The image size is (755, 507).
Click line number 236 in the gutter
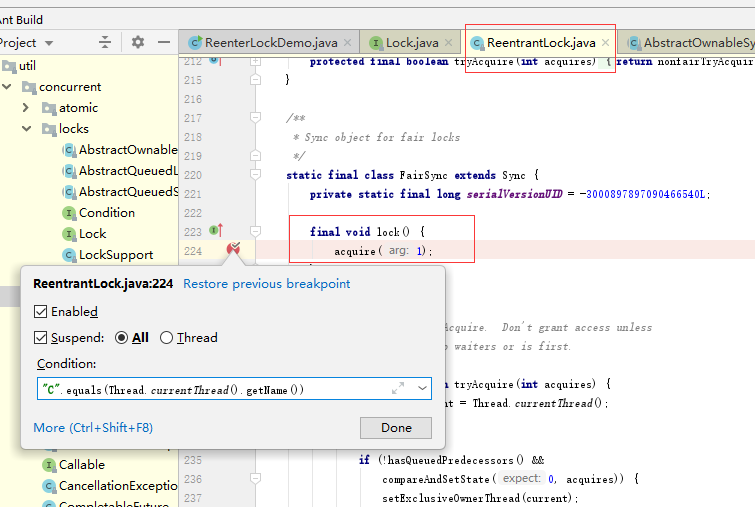point(193,479)
